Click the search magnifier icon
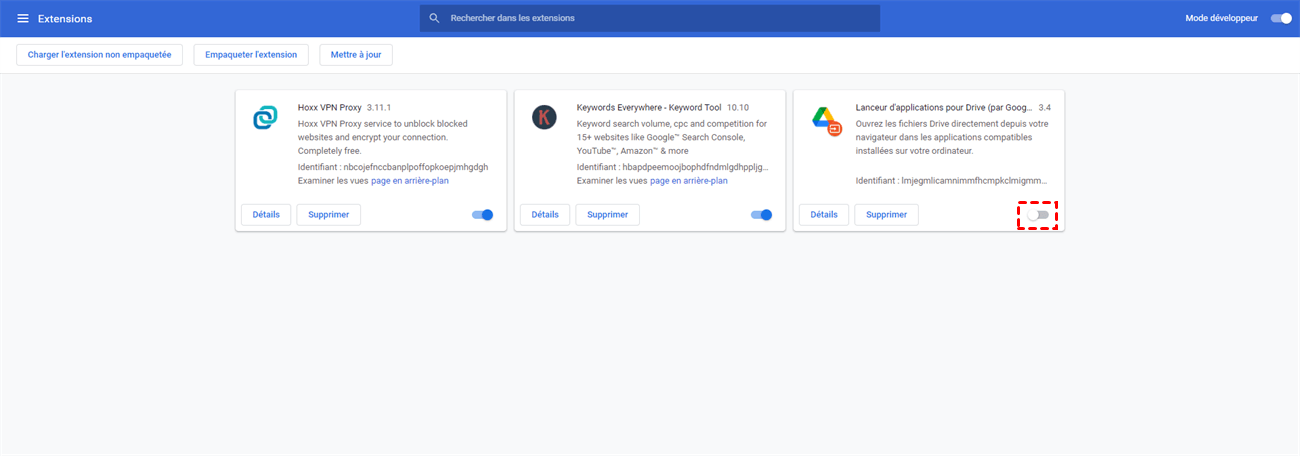This screenshot has width=1300, height=456. click(x=434, y=18)
